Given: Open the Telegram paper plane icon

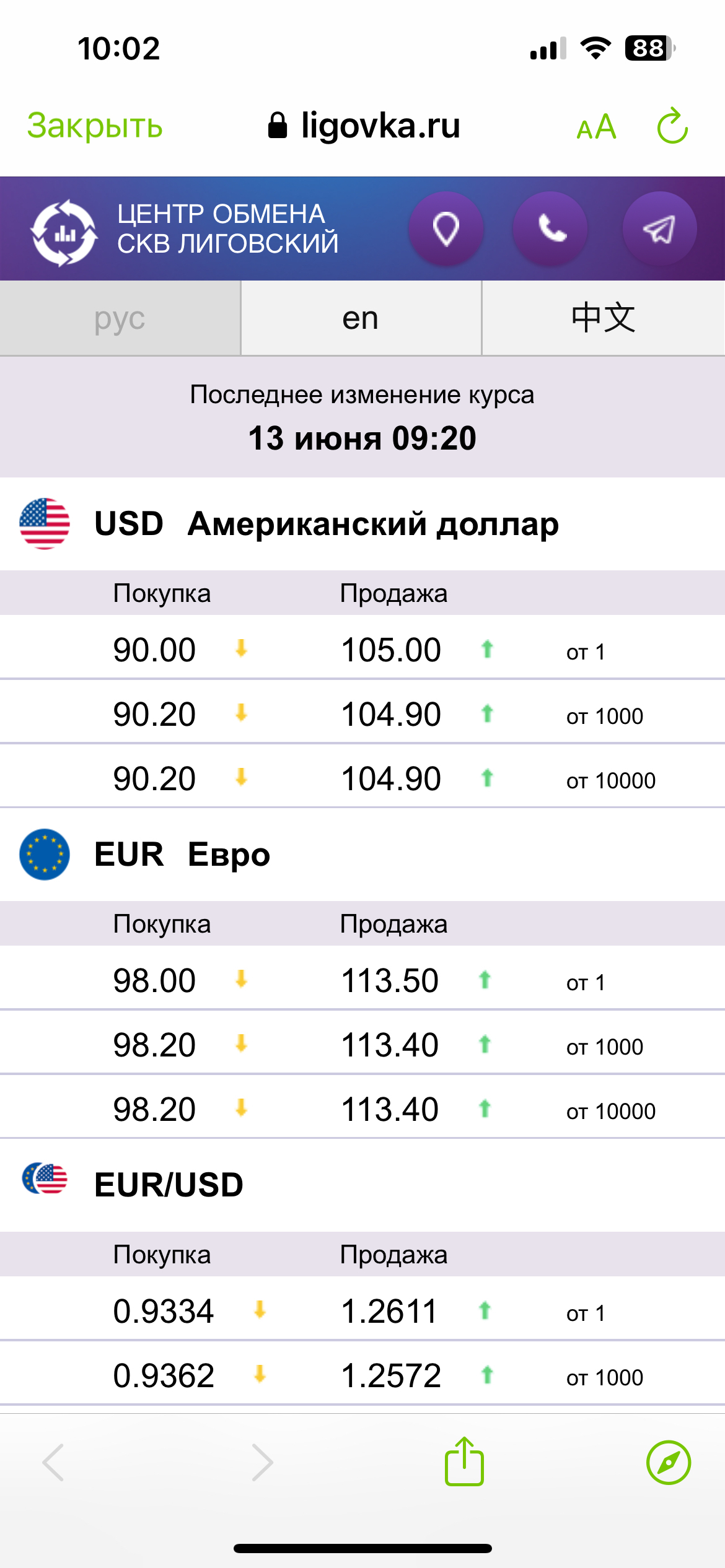Looking at the screenshot, I should pyautogui.click(x=659, y=229).
